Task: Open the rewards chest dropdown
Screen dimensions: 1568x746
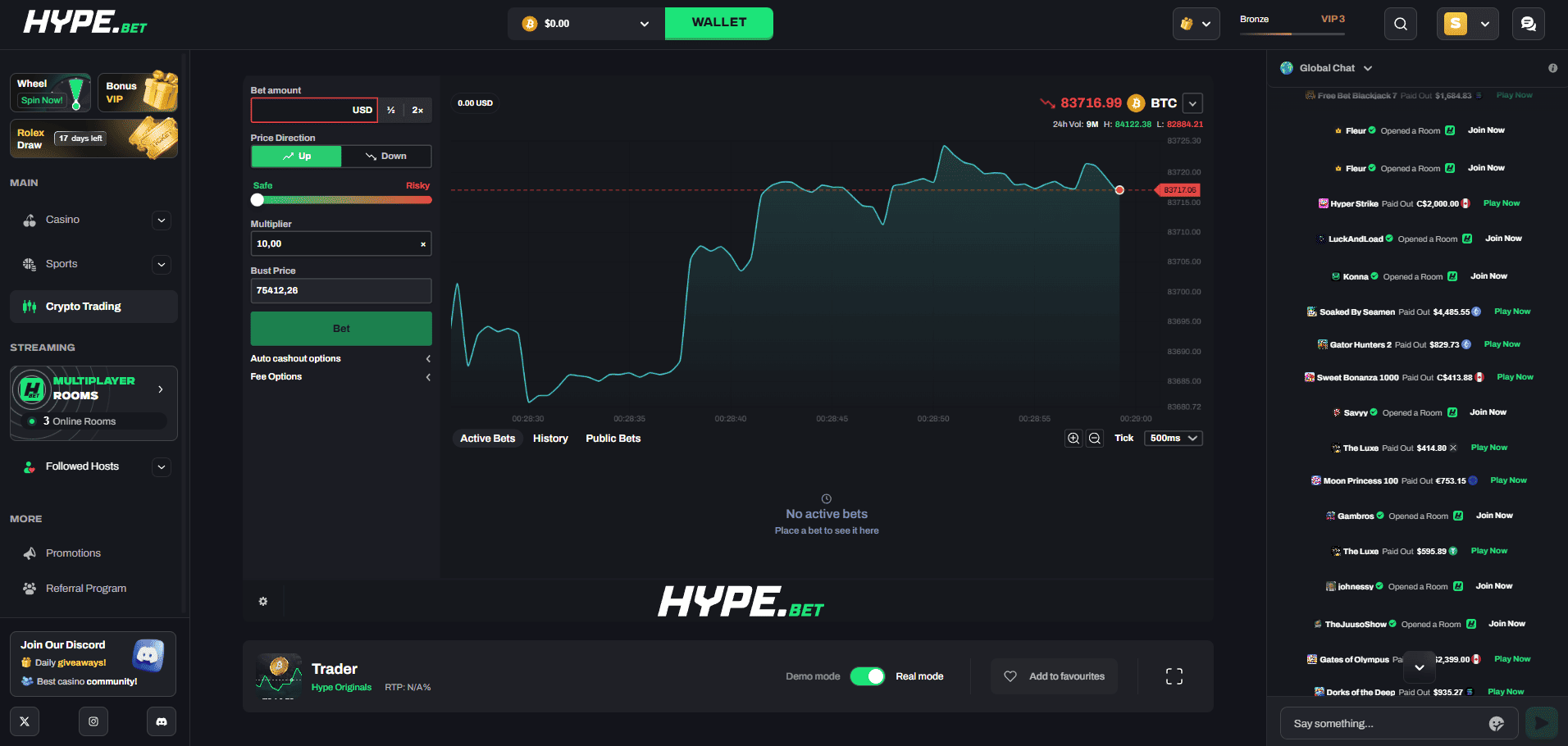Action: tap(1196, 24)
